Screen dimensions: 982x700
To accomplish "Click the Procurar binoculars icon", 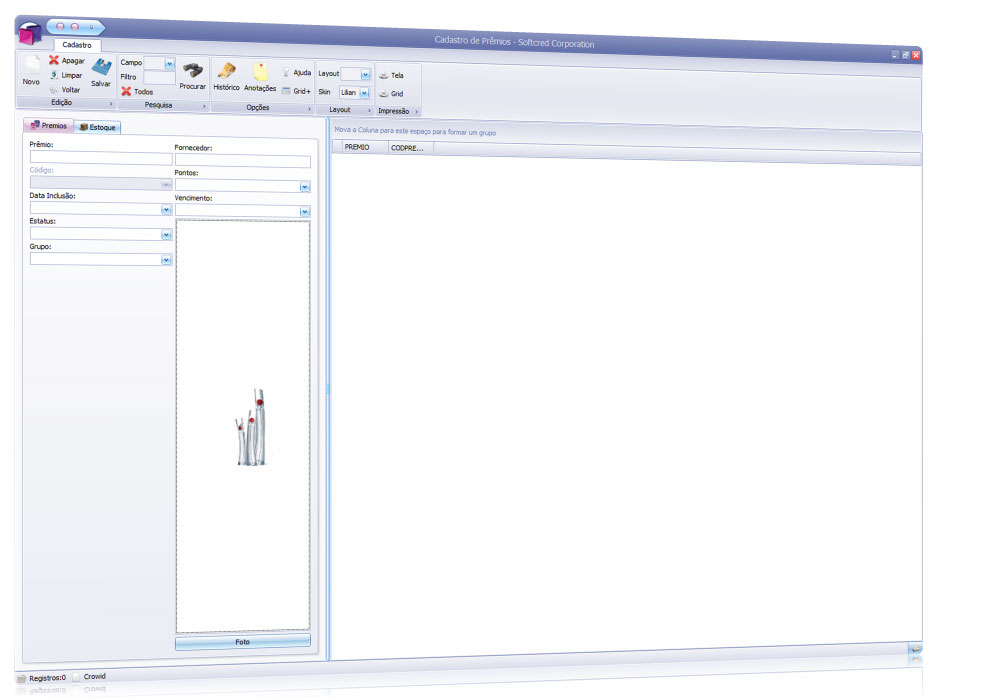I will pyautogui.click(x=192, y=70).
